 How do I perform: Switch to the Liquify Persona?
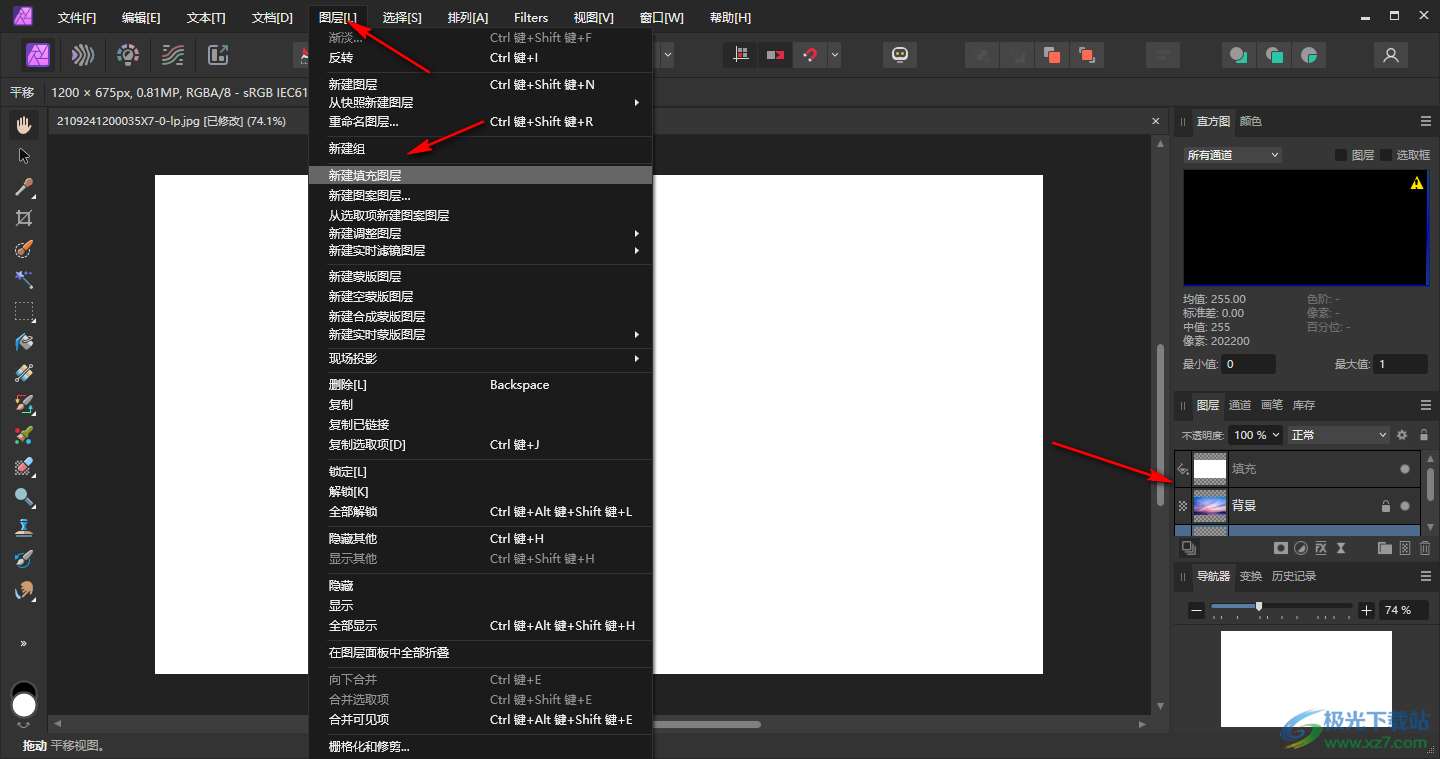point(83,55)
